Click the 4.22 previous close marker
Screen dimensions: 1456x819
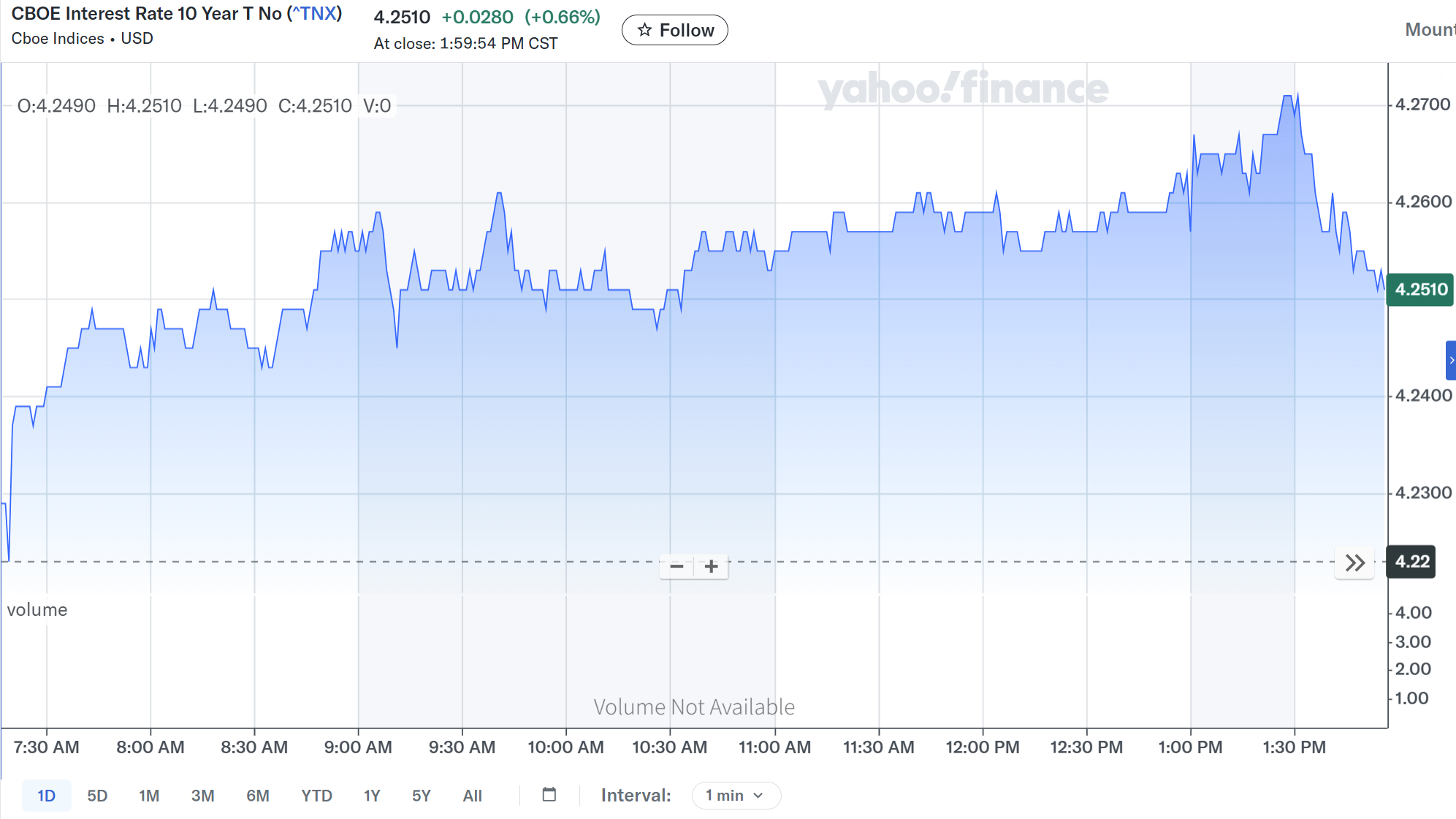pos(1411,562)
